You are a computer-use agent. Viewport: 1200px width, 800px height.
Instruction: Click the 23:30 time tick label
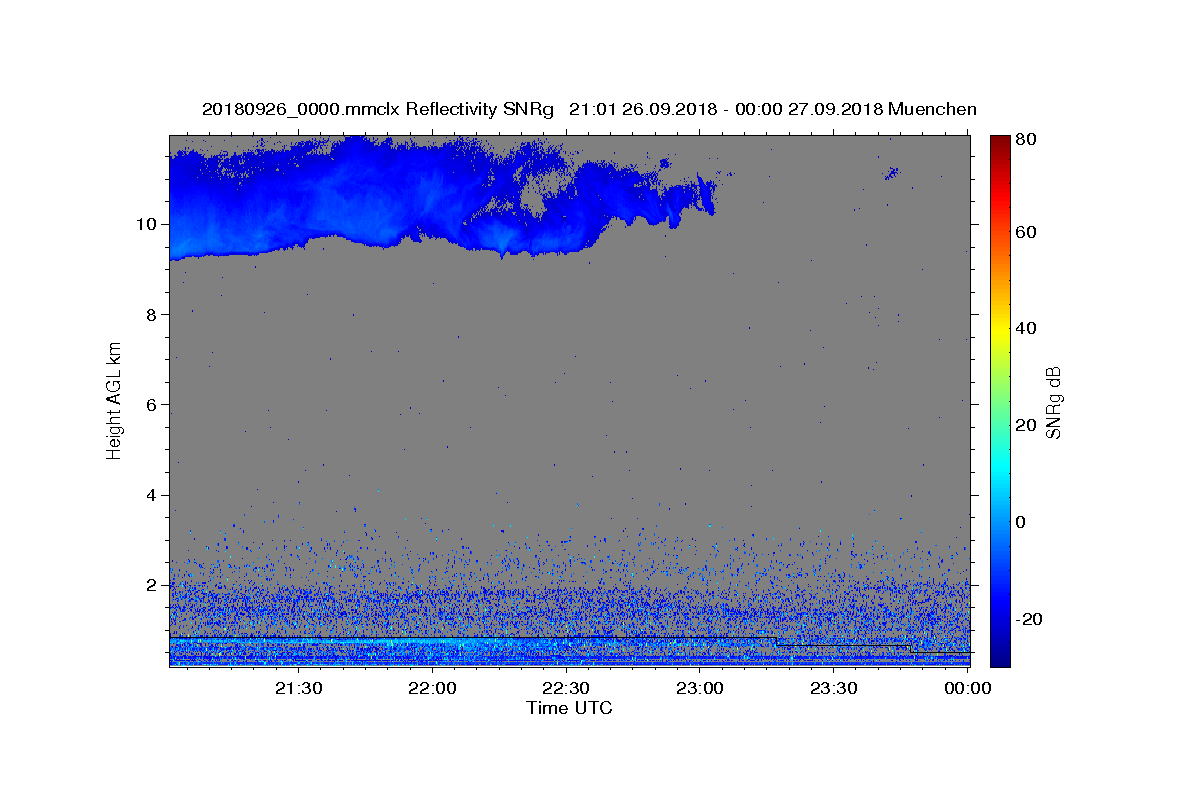click(833, 688)
